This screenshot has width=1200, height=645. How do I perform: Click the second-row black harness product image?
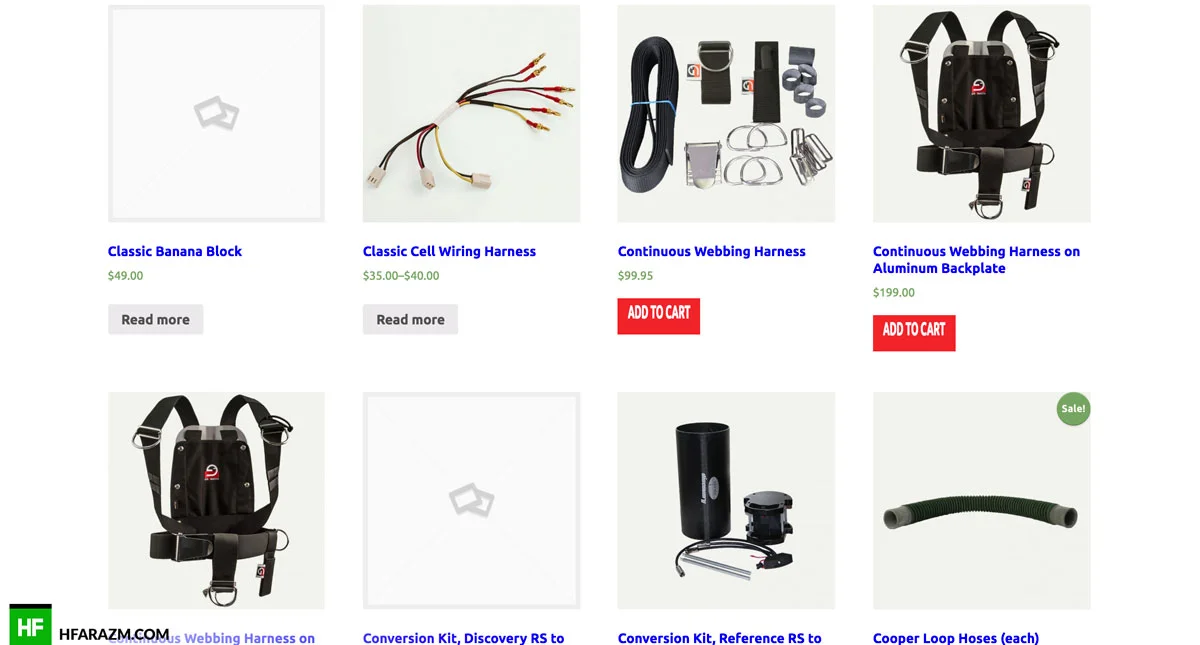pos(216,500)
